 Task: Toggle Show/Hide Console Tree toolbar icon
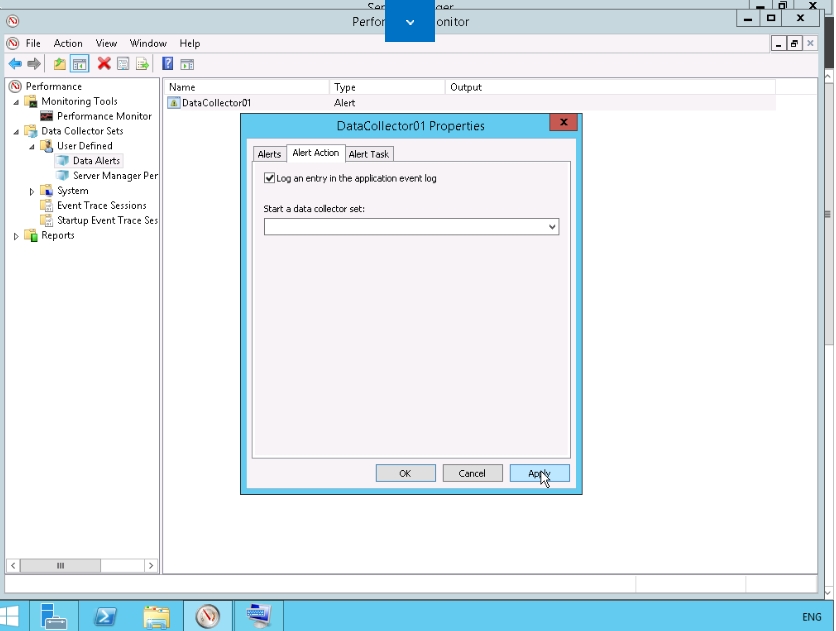pos(79,64)
